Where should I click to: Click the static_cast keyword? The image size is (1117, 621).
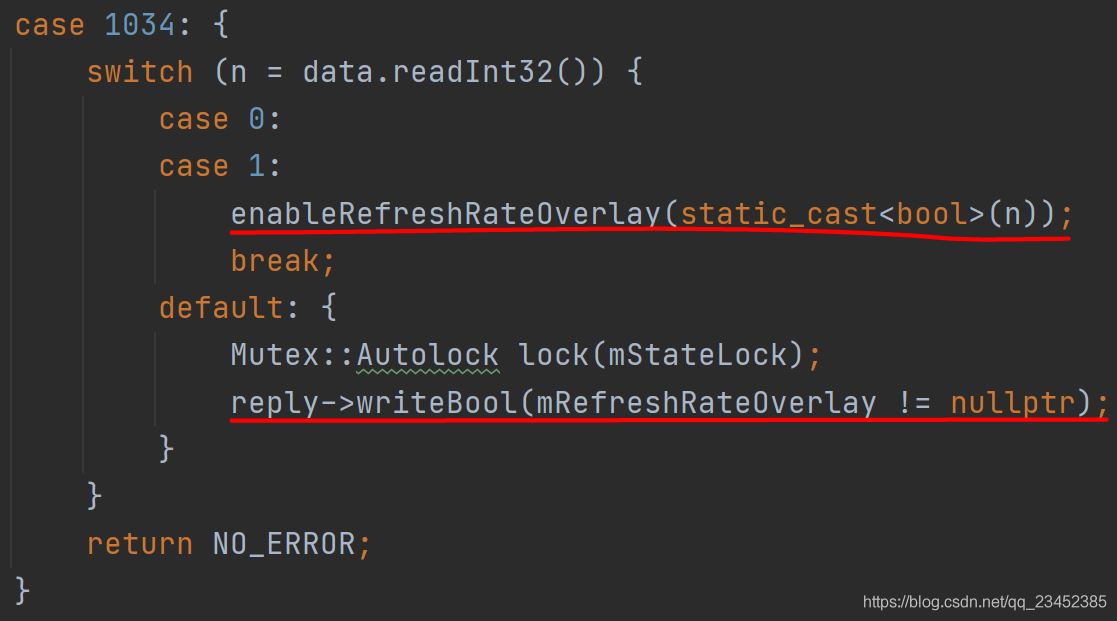(x=778, y=213)
